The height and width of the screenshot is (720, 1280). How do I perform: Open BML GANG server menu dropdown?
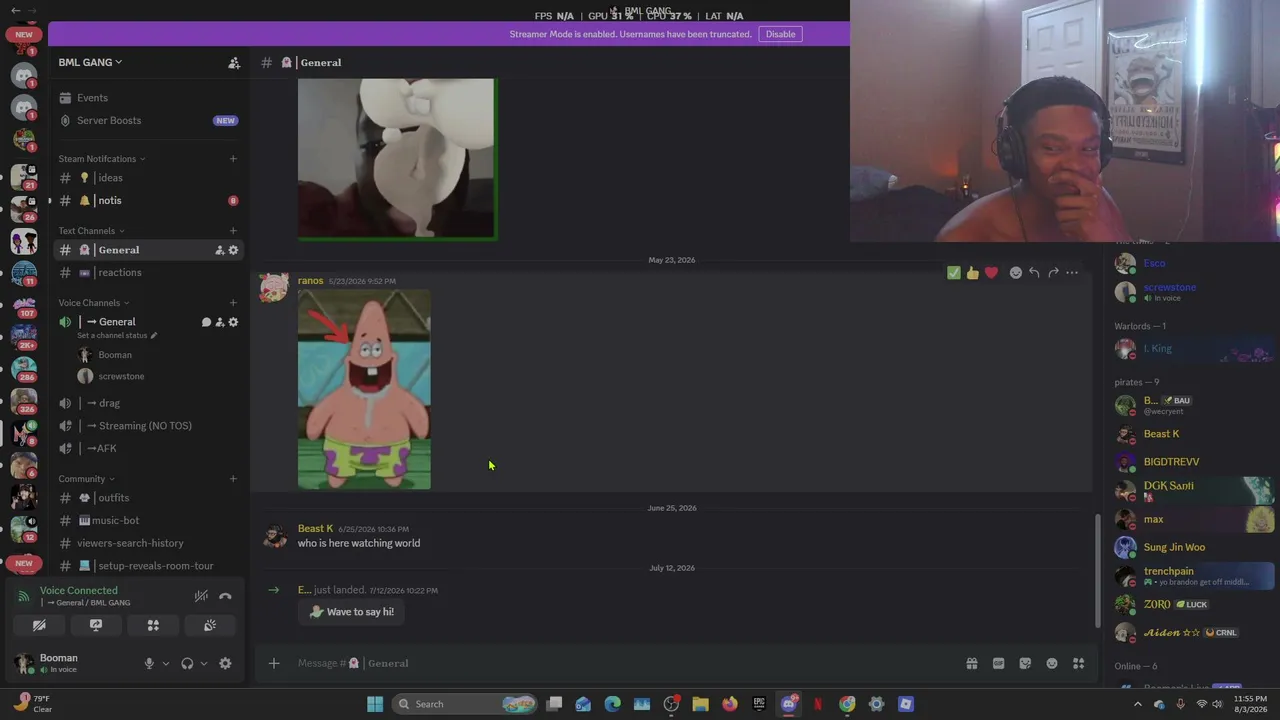pyautogui.click(x=90, y=62)
